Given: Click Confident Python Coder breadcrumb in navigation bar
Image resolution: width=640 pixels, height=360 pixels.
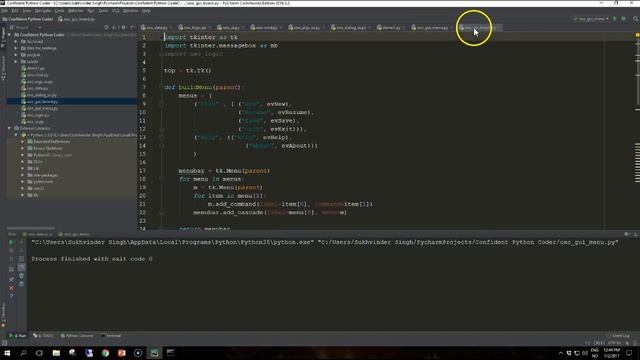Looking at the screenshot, I should [28, 19].
